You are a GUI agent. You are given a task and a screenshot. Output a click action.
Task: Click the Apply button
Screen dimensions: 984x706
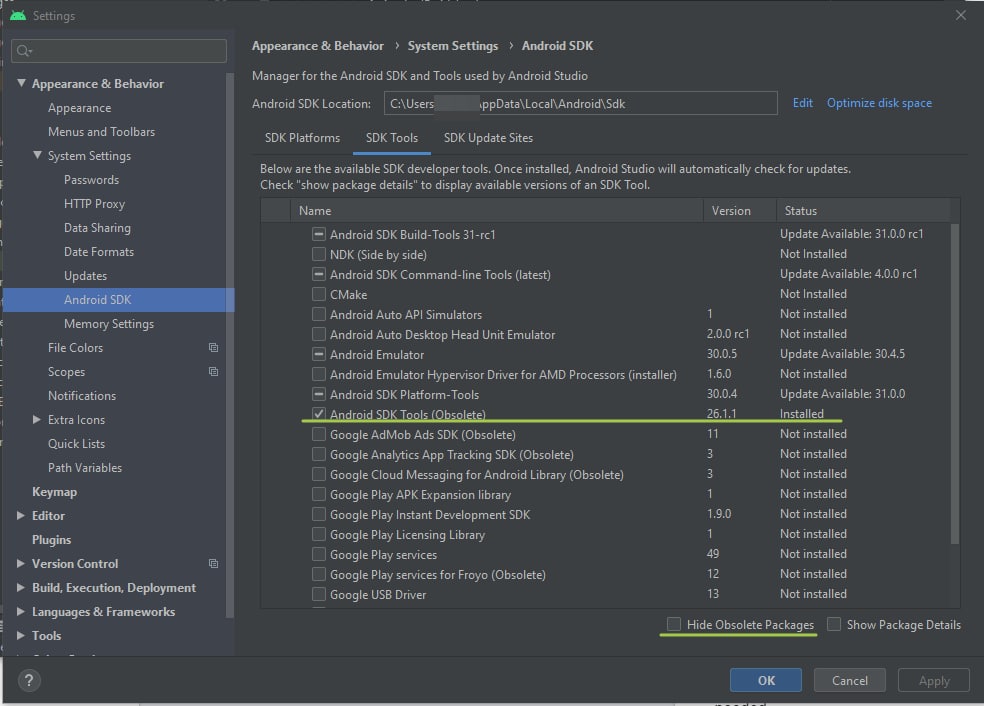(934, 680)
